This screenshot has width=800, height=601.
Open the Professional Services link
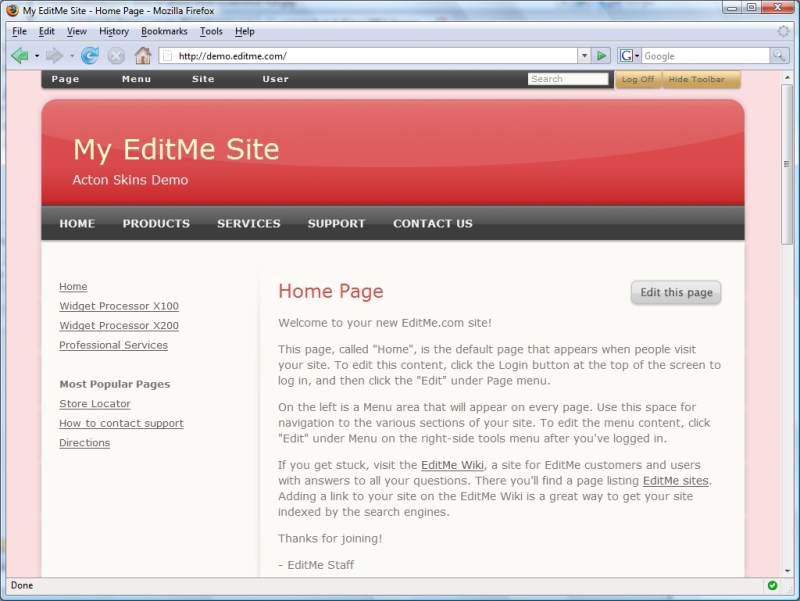(x=113, y=345)
